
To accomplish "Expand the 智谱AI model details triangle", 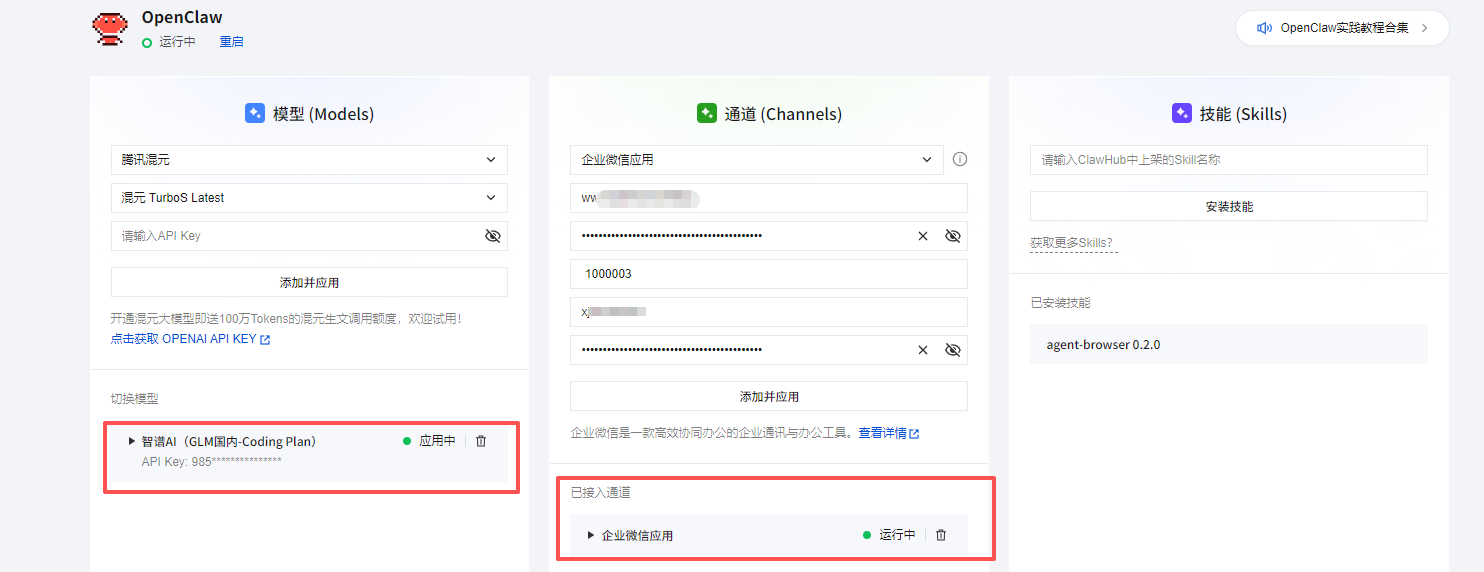I will (x=131, y=441).
